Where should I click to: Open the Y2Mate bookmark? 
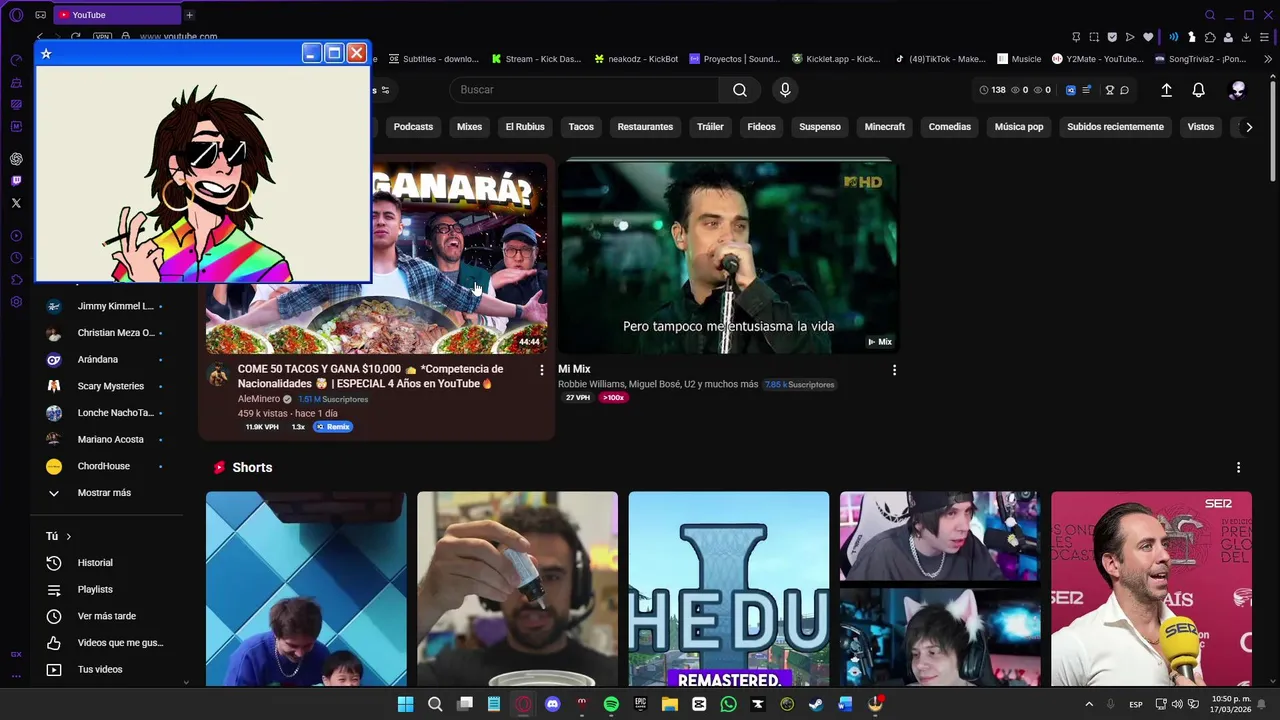(x=1097, y=59)
